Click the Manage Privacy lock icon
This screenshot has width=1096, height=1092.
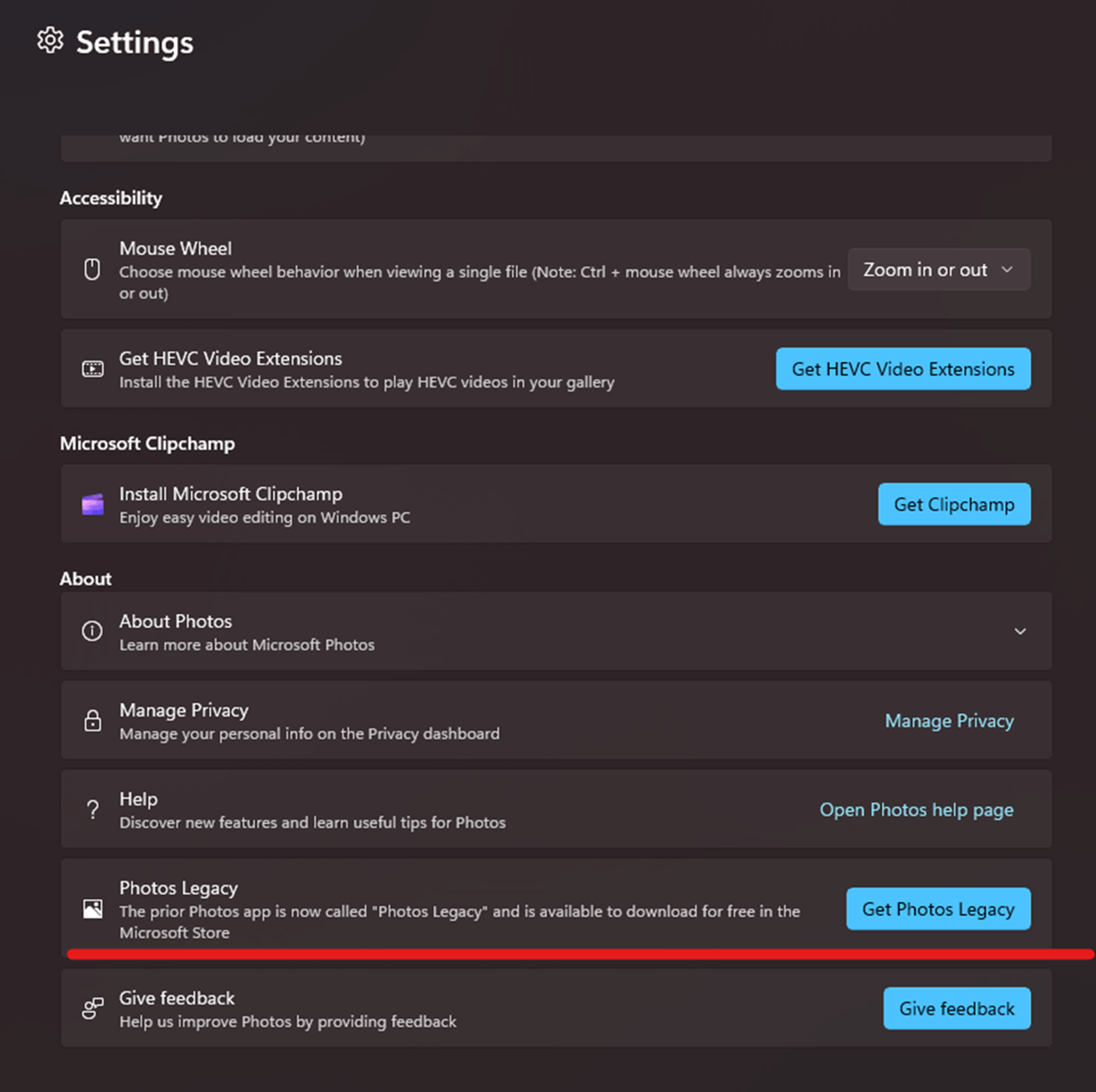(92, 721)
